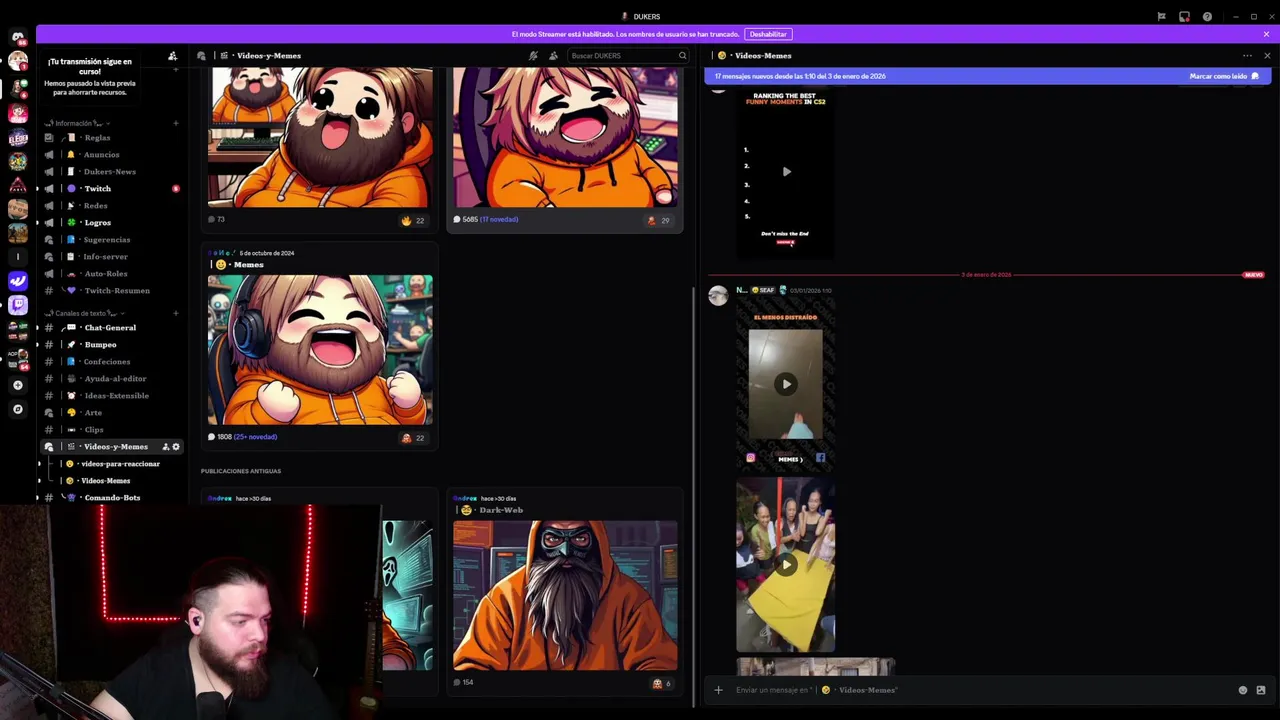Add channel to Canales de texto category
Viewport: 1280px width, 720px height.
(176, 313)
